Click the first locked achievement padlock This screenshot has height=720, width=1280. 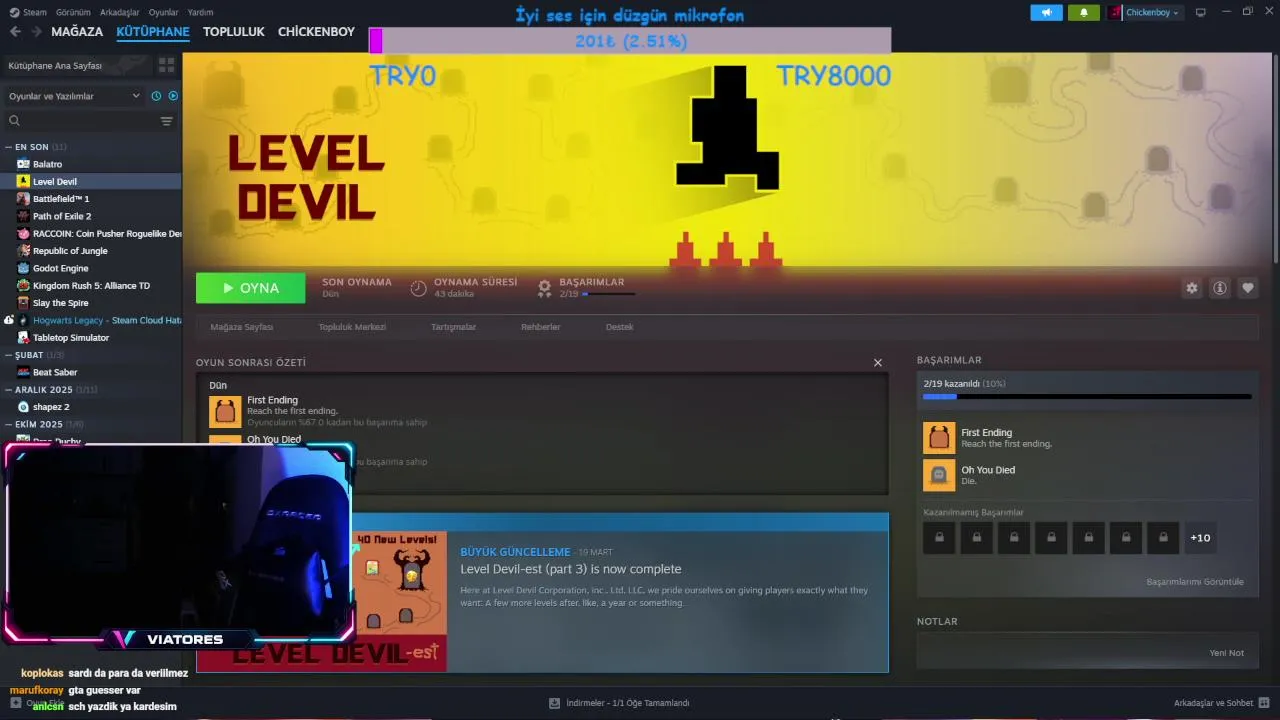tap(939, 538)
